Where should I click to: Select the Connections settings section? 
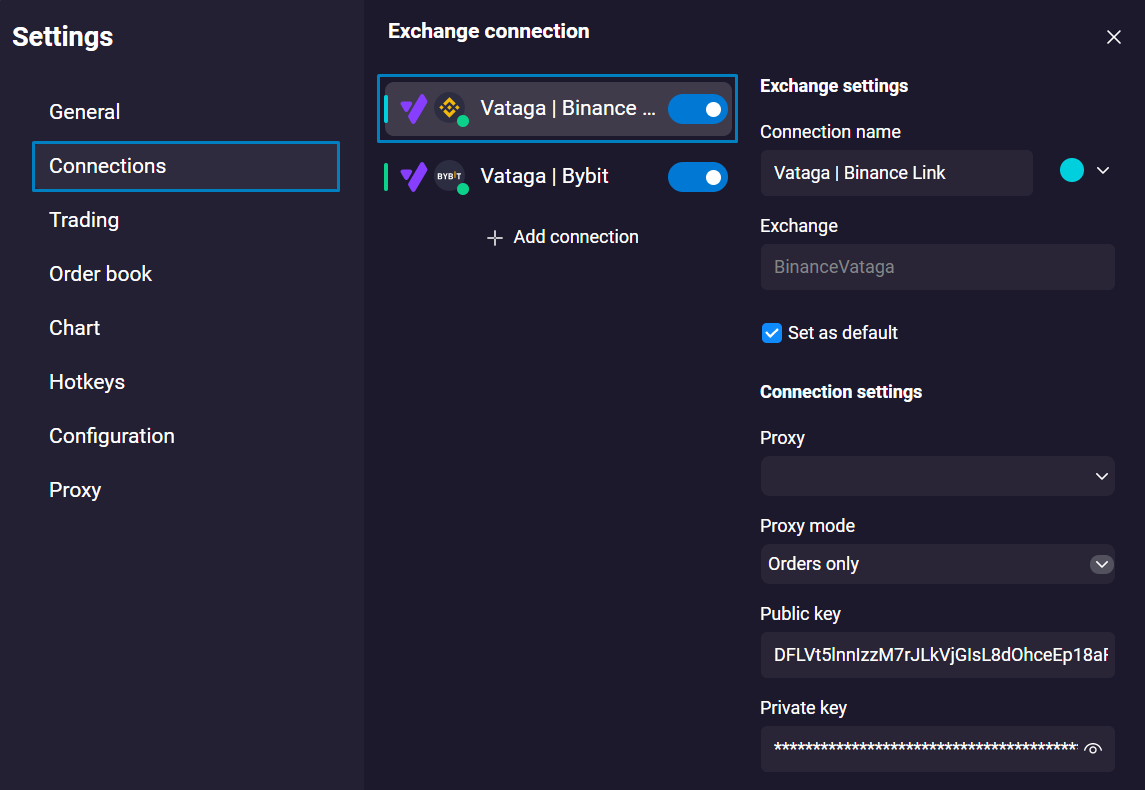click(x=186, y=166)
